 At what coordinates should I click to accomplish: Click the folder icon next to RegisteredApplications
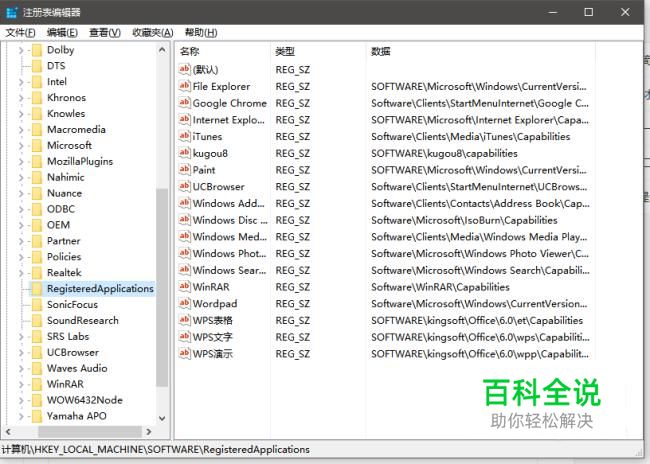(x=37, y=289)
